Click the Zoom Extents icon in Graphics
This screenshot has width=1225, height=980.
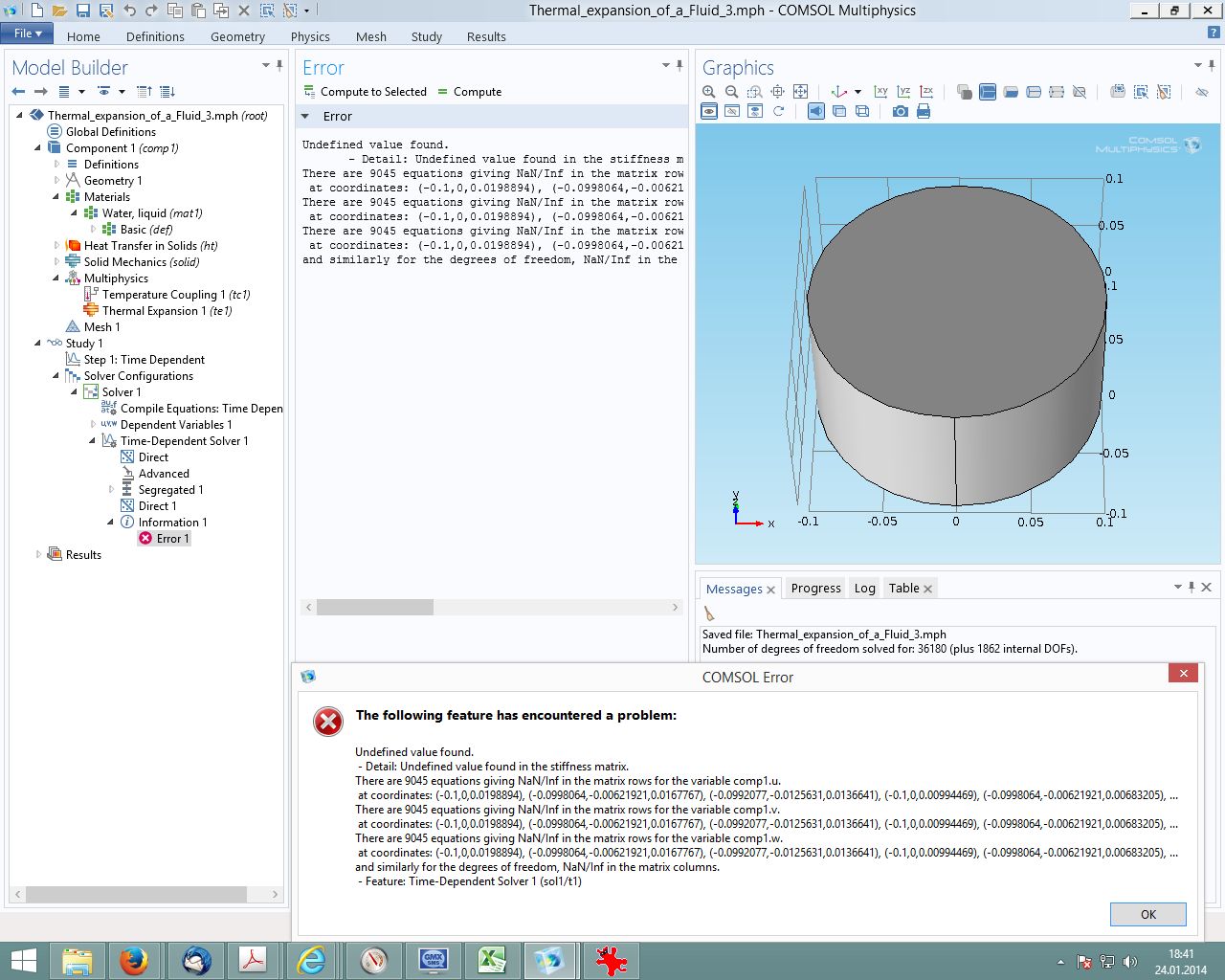801,92
